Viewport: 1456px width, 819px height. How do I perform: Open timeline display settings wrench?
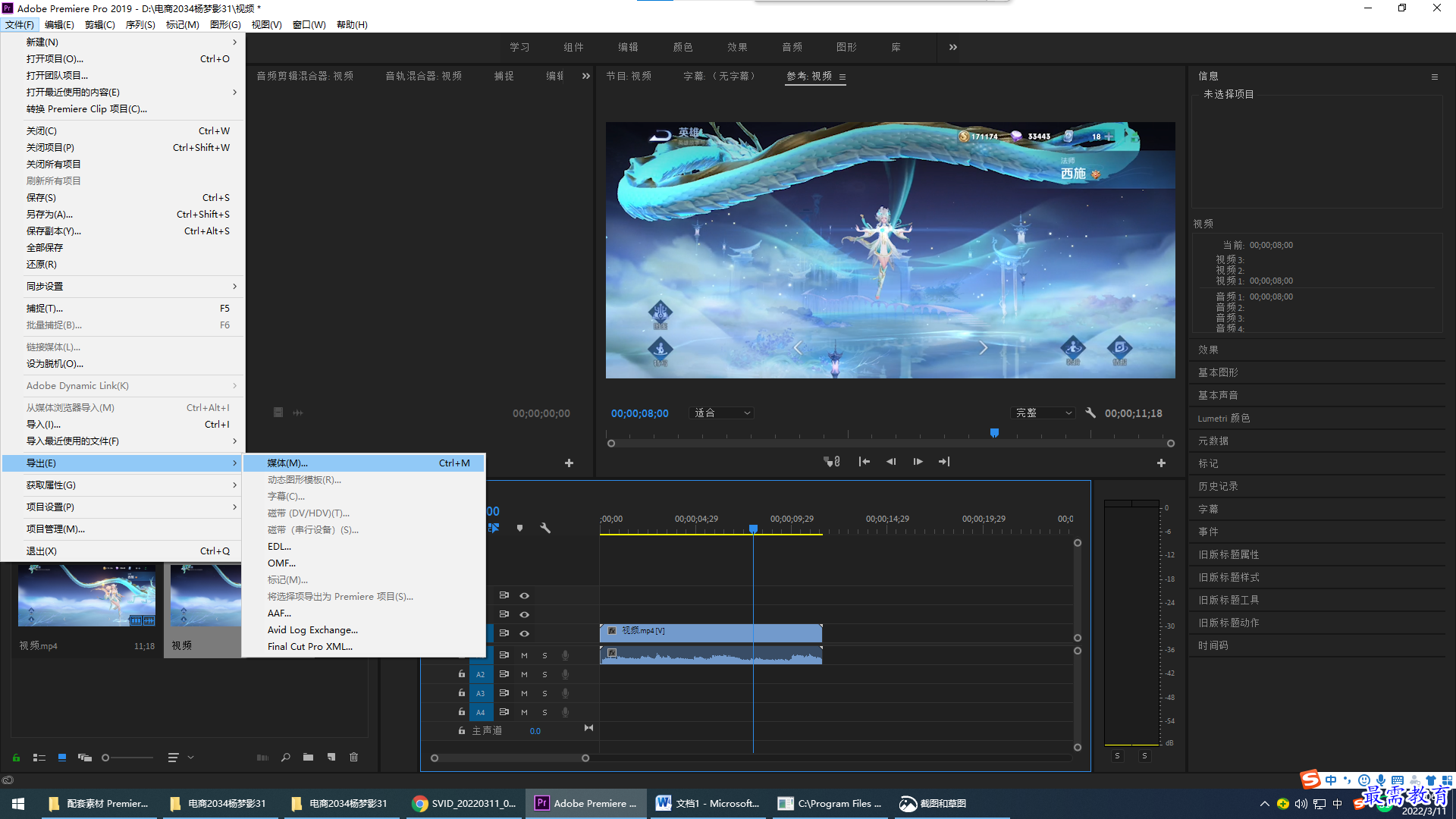(545, 528)
